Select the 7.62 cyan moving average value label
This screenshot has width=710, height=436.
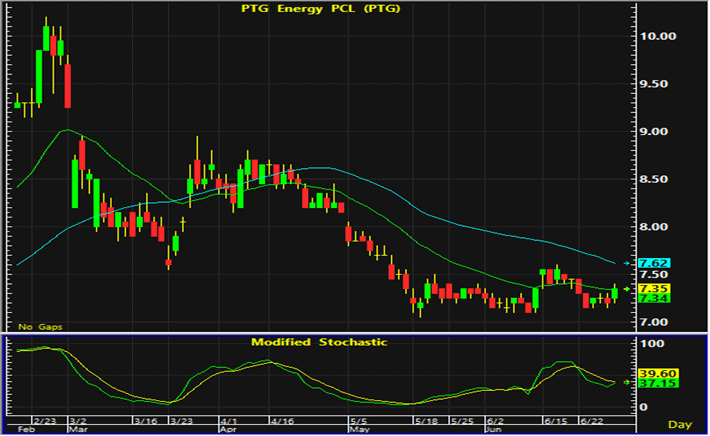tap(654, 263)
